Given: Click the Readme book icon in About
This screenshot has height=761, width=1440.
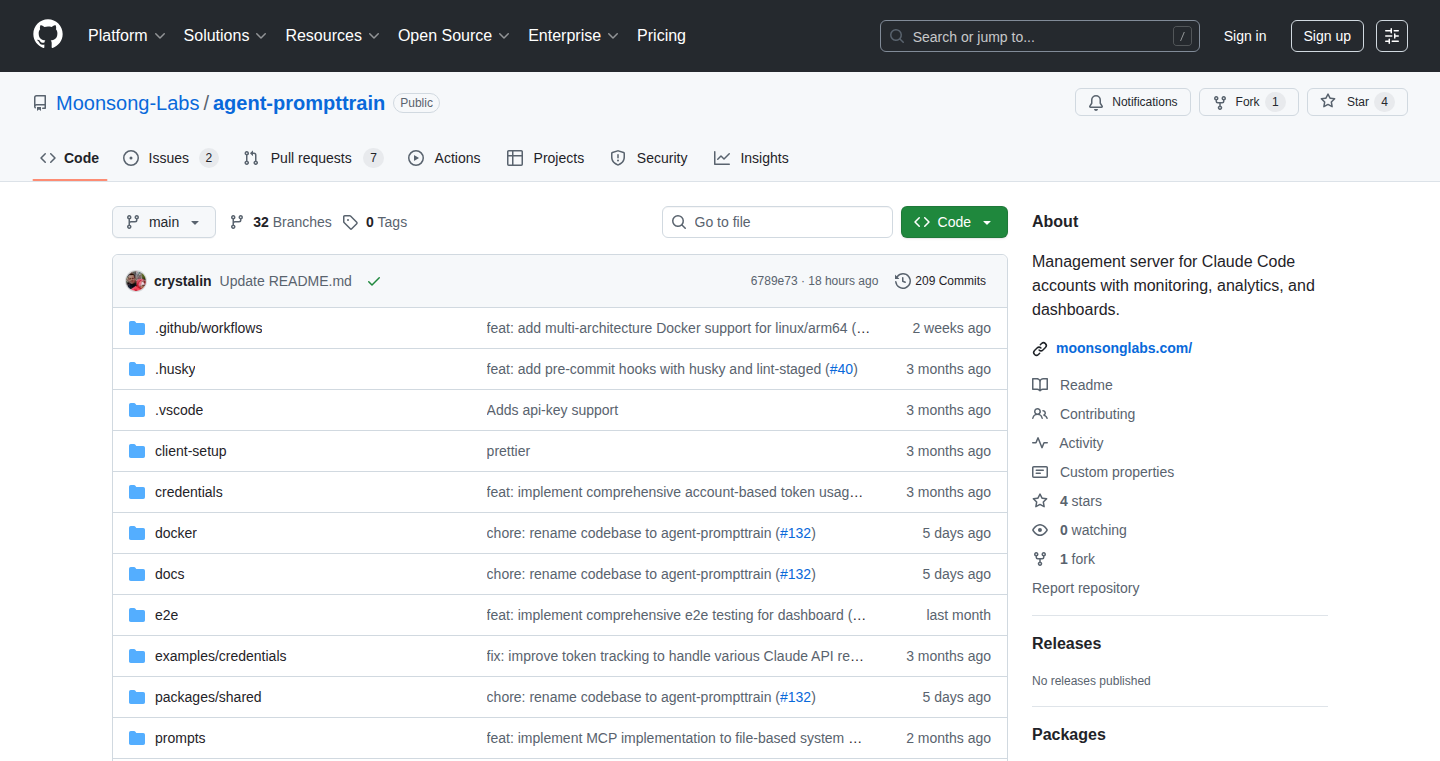Looking at the screenshot, I should 1040,385.
